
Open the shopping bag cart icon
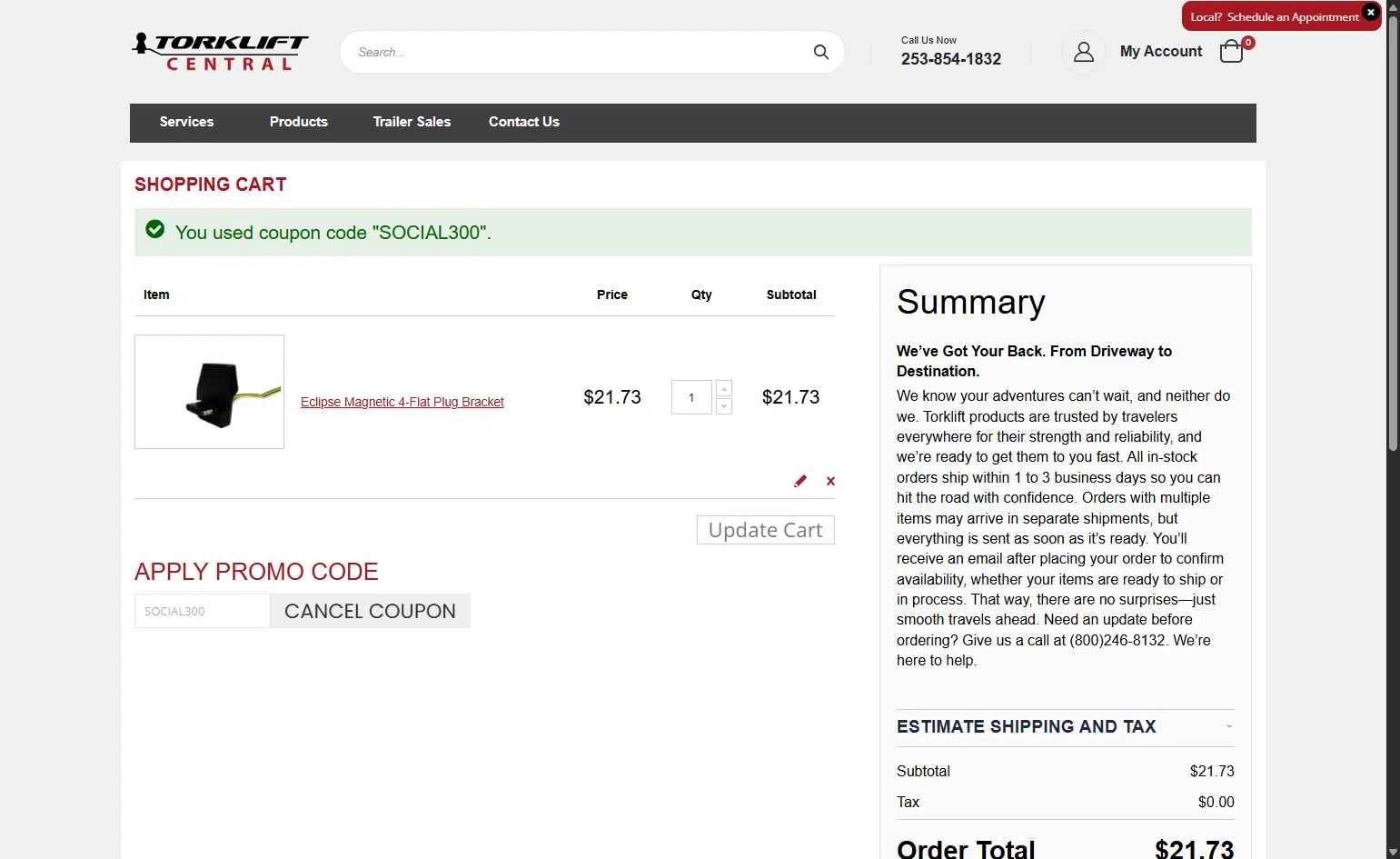click(x=1232, y=51)
